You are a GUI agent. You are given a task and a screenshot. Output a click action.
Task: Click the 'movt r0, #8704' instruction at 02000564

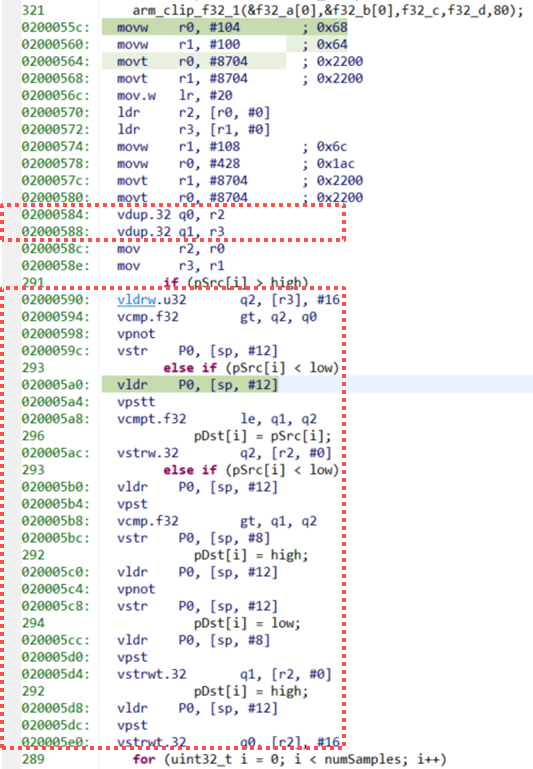pos(182,61)
